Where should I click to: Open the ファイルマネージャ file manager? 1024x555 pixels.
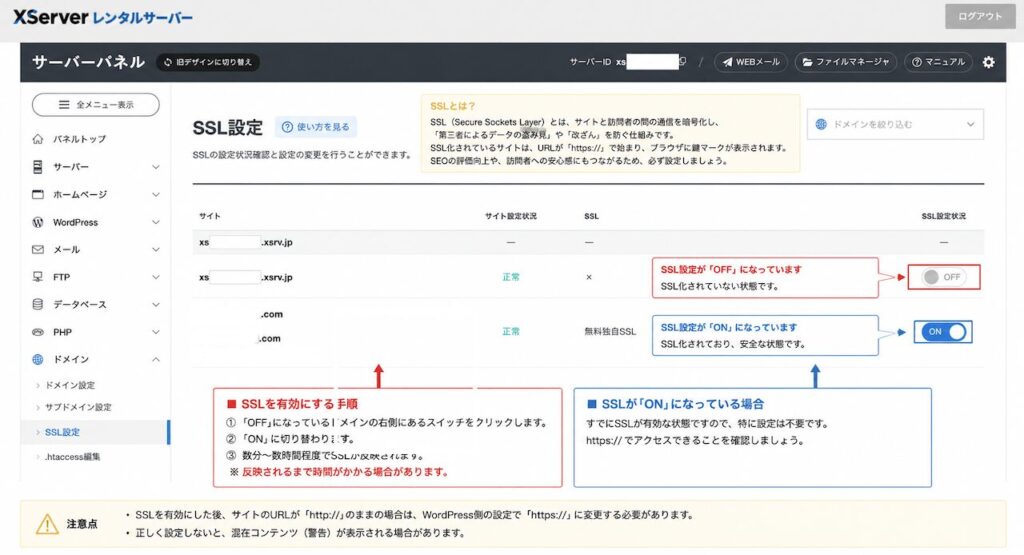(846, 62)
